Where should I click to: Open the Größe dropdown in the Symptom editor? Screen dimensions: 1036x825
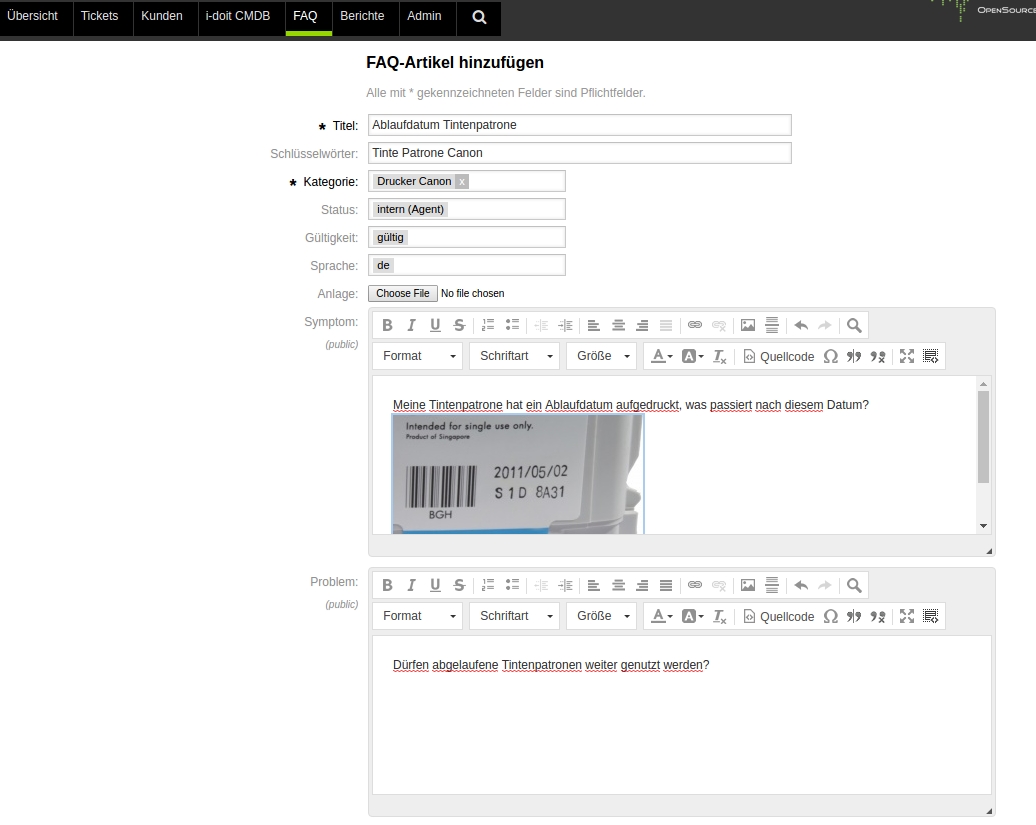coord(602,356)
